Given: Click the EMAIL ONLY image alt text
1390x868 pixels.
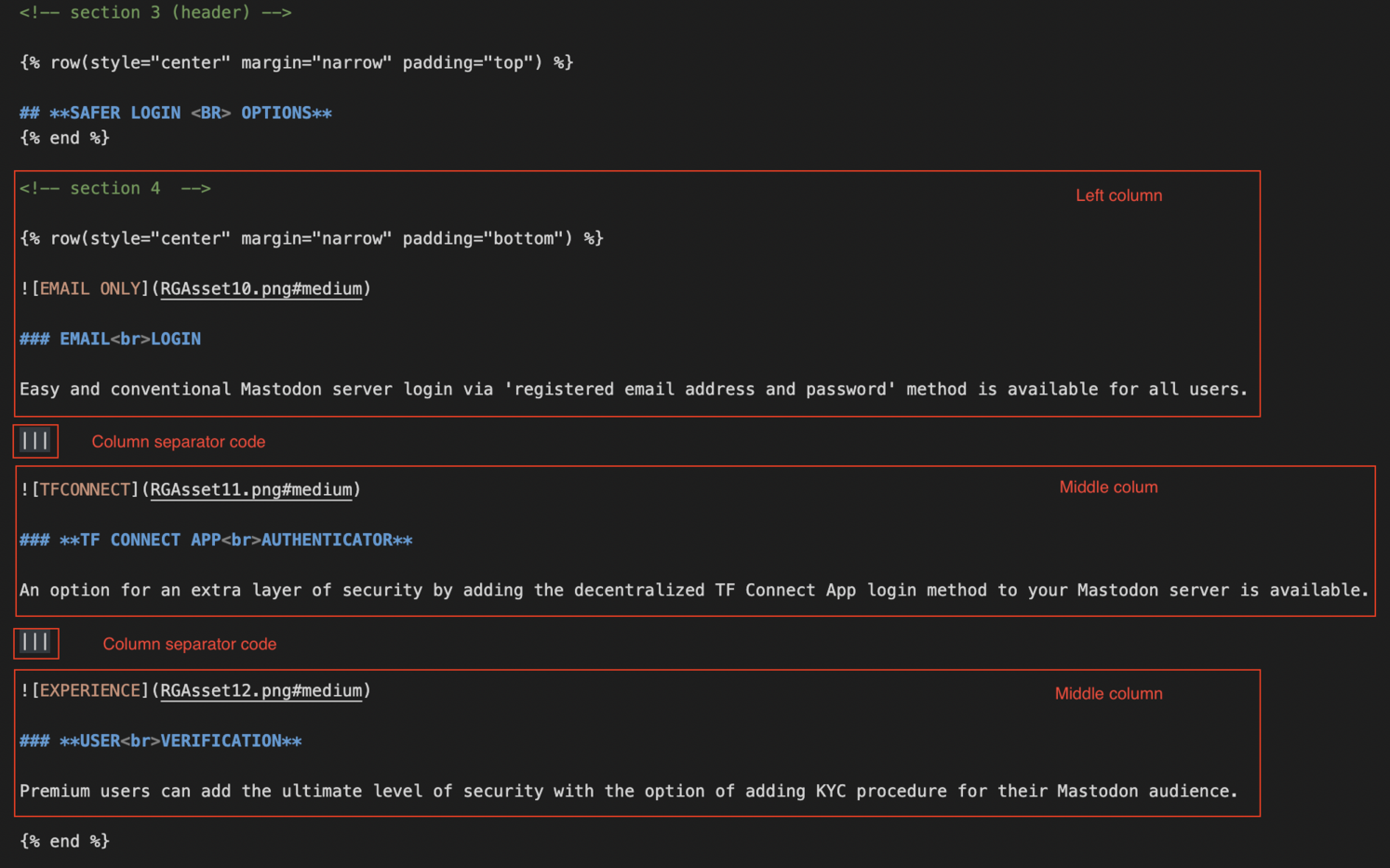Looking at the screenshot, I should (x=89, y=289).
